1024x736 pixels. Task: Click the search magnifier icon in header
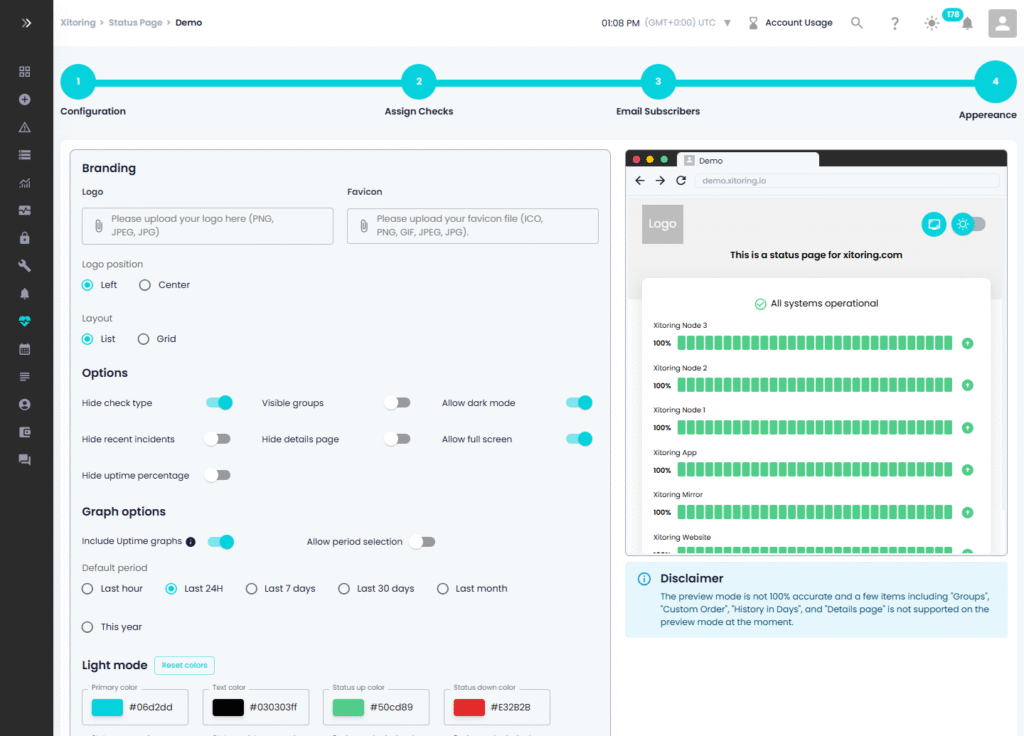[857, 23]
